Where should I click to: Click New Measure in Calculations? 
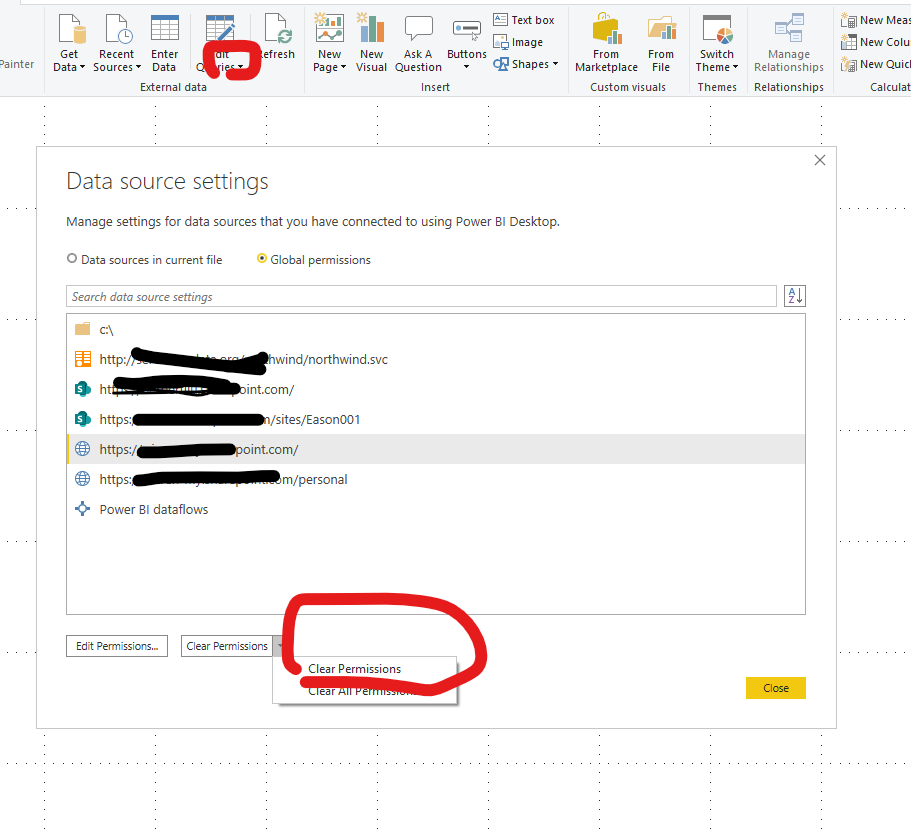(875, 20)
